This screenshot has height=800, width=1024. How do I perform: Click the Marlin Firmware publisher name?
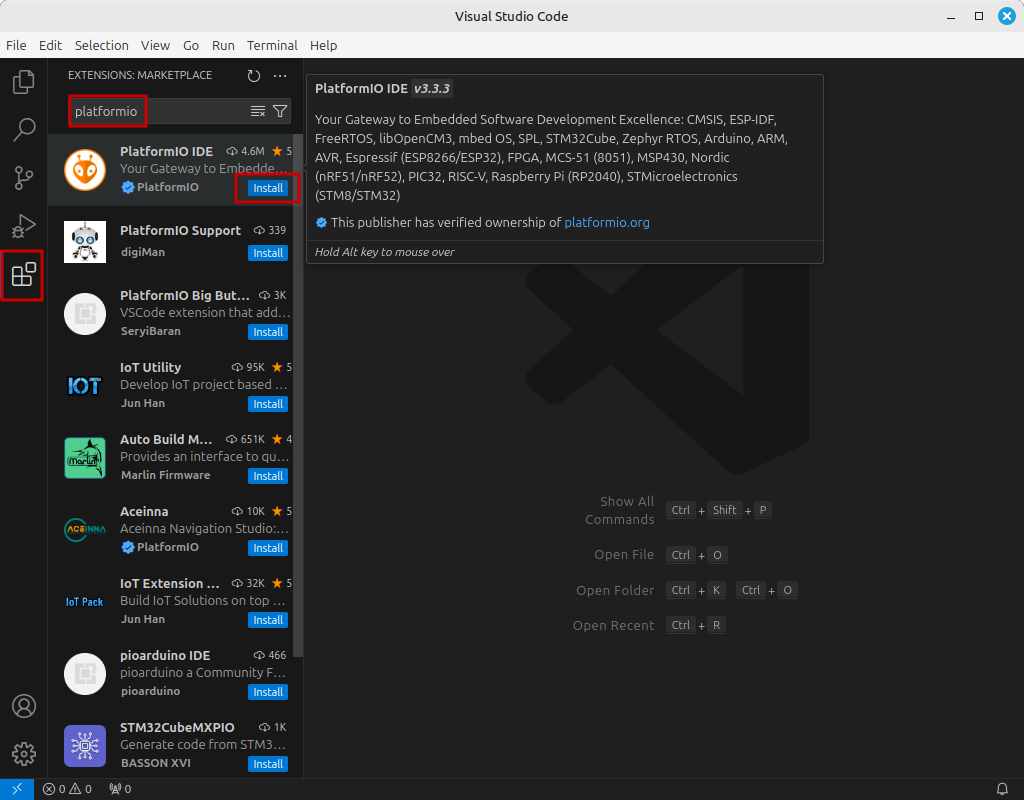click(x=166, y=475)
